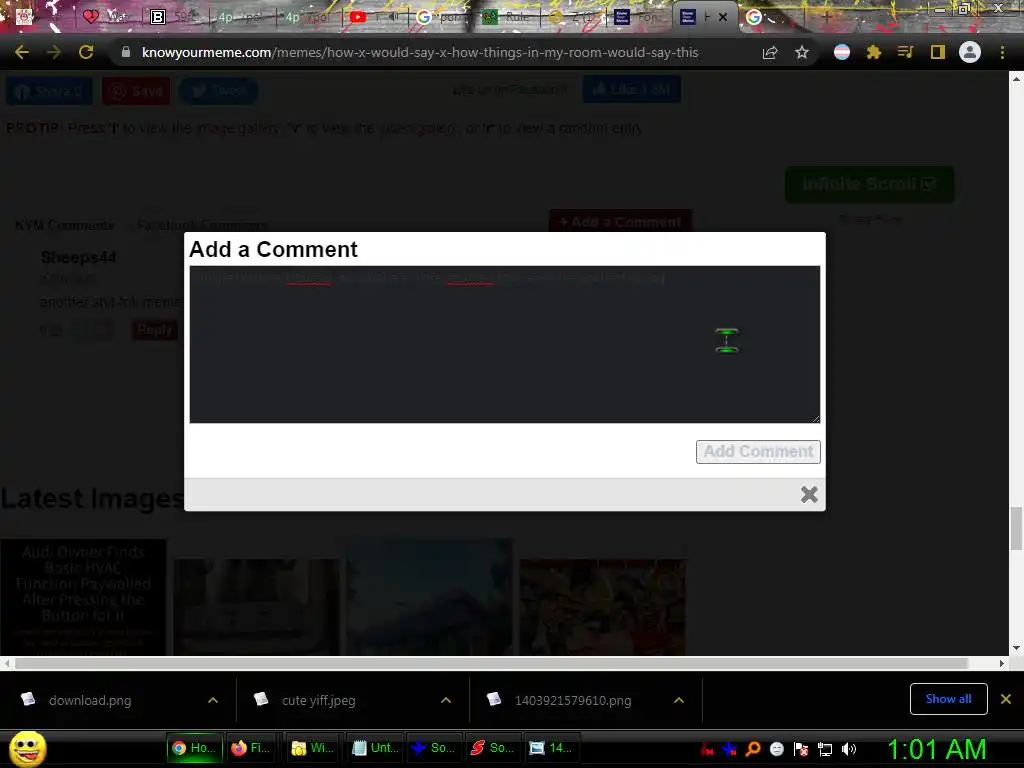The height and width of the screenshot is (768, 1024).
Task: Expand options for cute yiff.jpeg
Action: coord(446,700)
